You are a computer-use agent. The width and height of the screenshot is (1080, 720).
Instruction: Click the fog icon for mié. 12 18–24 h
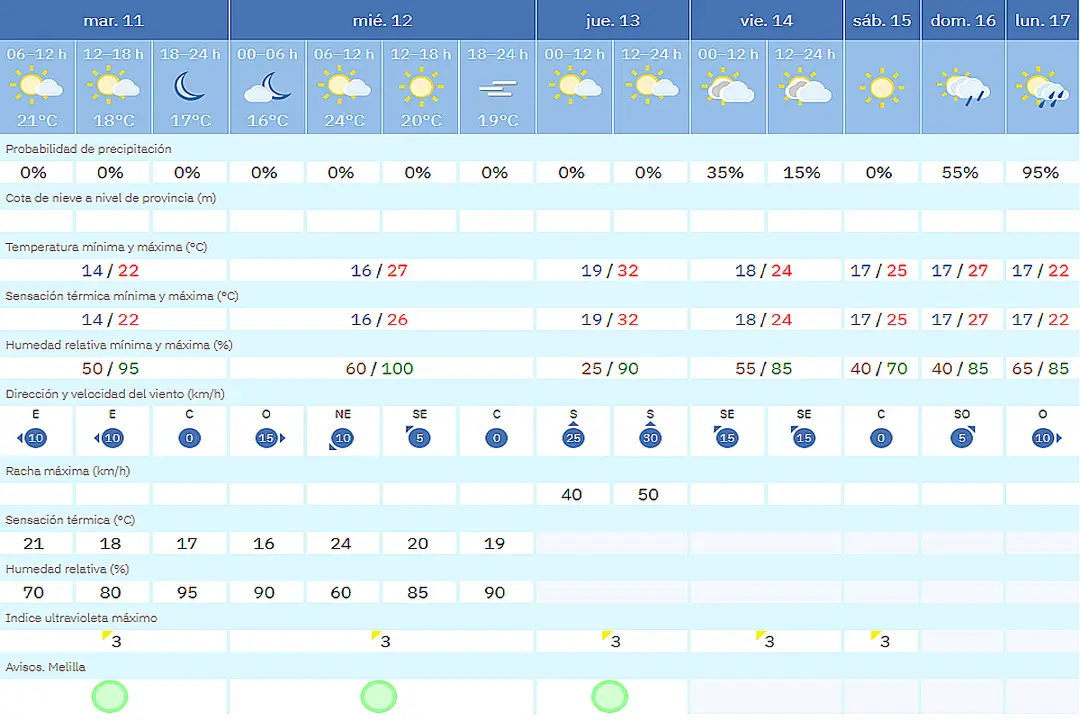pyautogui.click(x=497, y=89)
